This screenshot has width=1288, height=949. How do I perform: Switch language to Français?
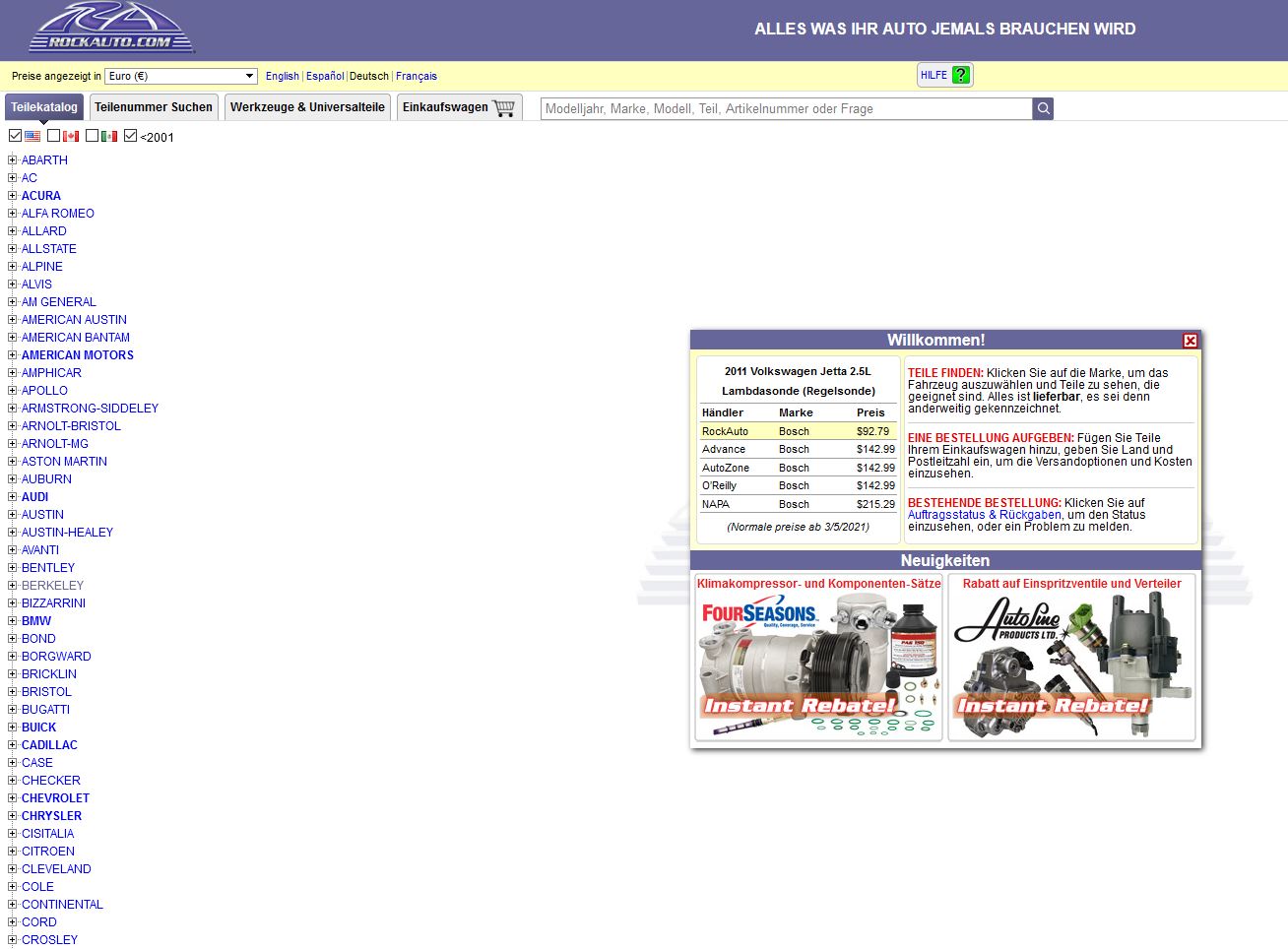(x=417, y=76)
